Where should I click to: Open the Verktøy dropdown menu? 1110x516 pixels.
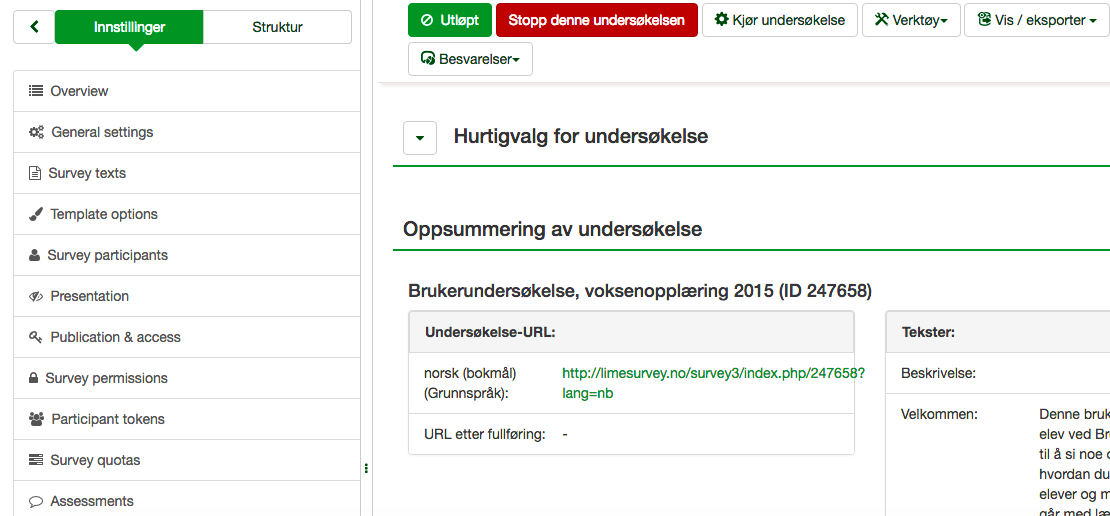(910, 20)
